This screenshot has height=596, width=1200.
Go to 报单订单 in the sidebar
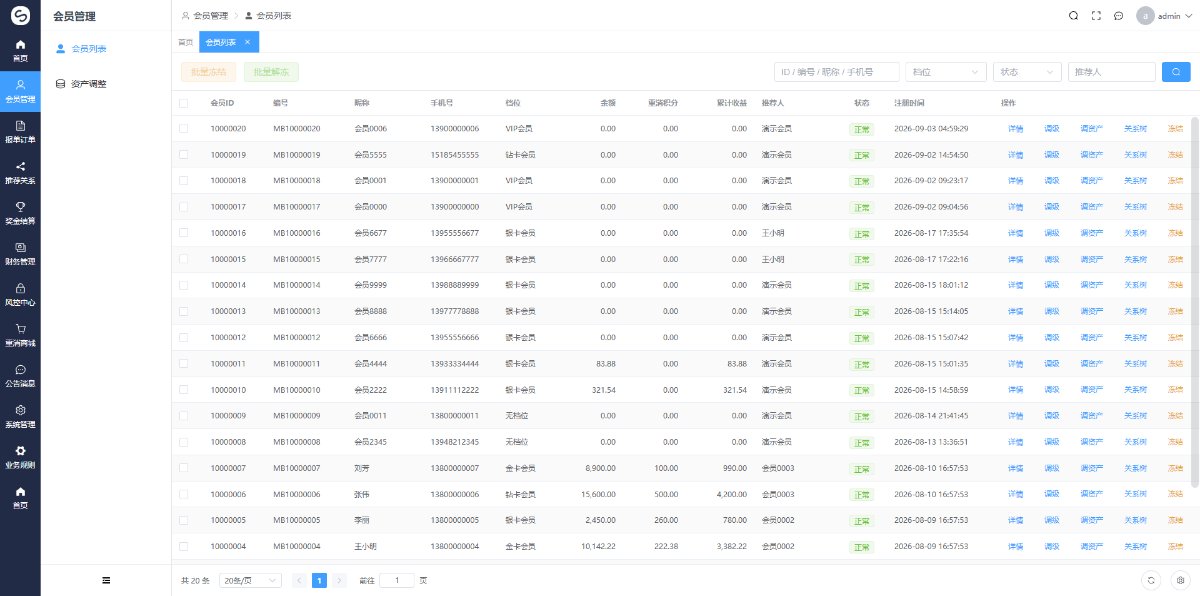(20, 131)
